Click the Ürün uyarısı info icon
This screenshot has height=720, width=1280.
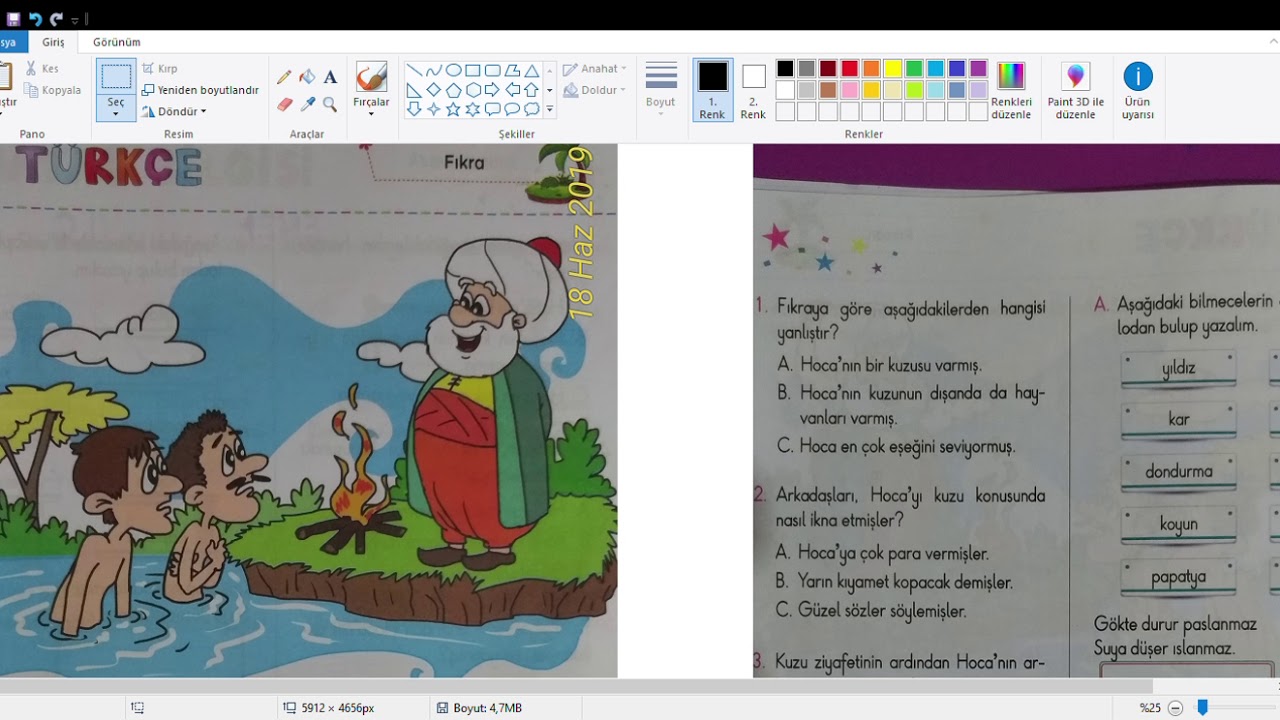(1138, 77)
